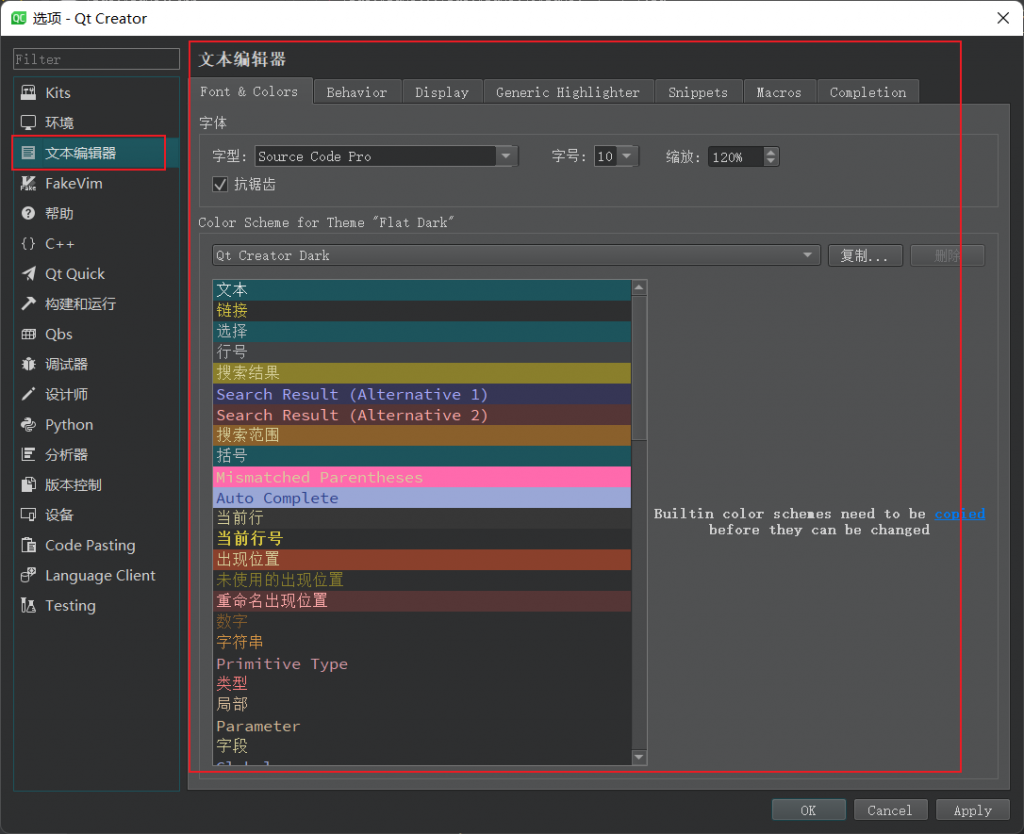Image resolution: width=1024 pixels, height=834 pixels.
Task: Click the 删除 delete scheme button
Action: (947, 255)
